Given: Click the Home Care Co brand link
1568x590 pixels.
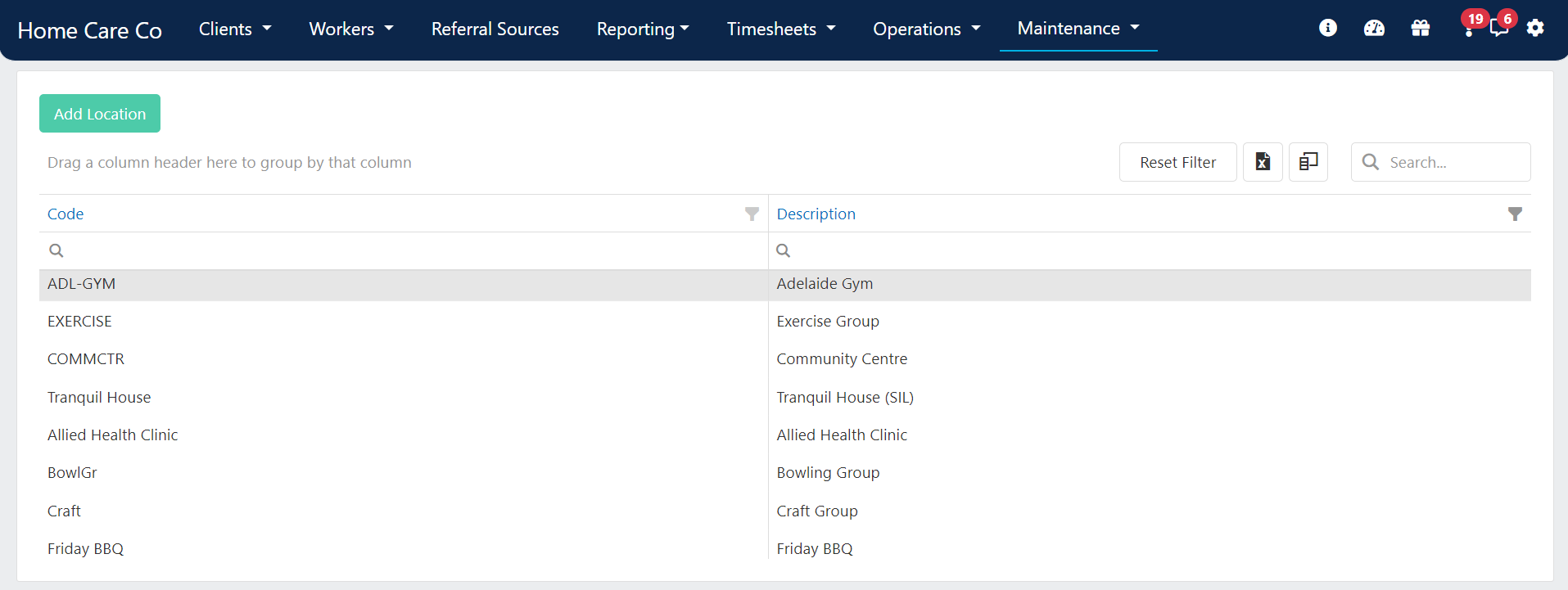Looking at the screenshot, I should (x=90, y=30).
